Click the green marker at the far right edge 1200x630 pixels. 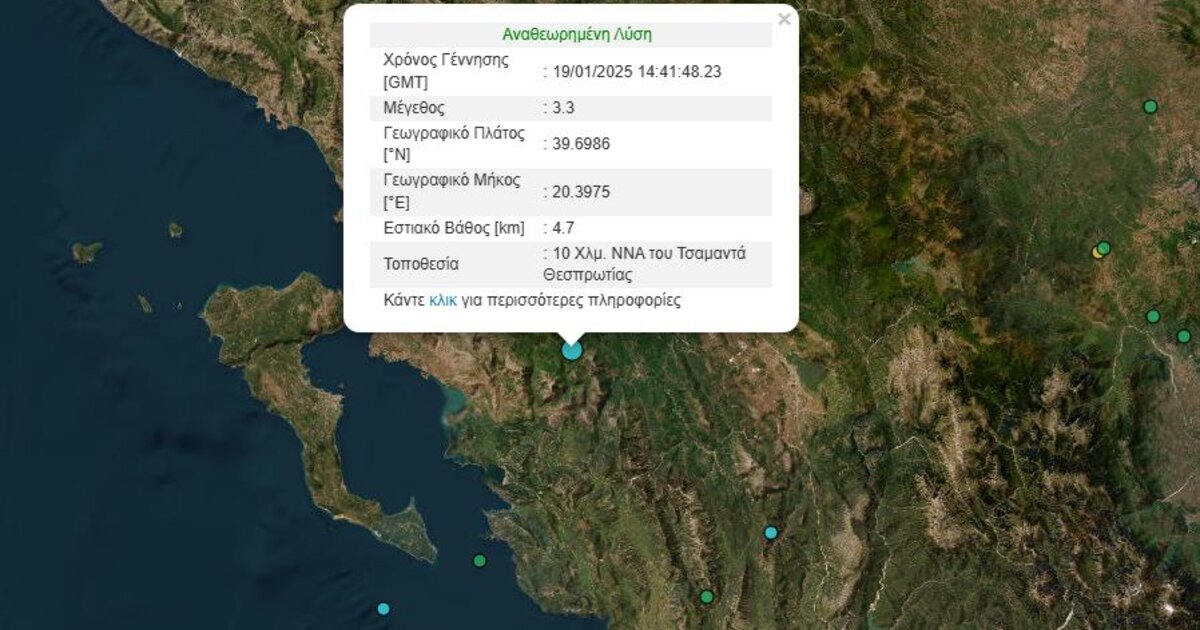[1184, 336]
